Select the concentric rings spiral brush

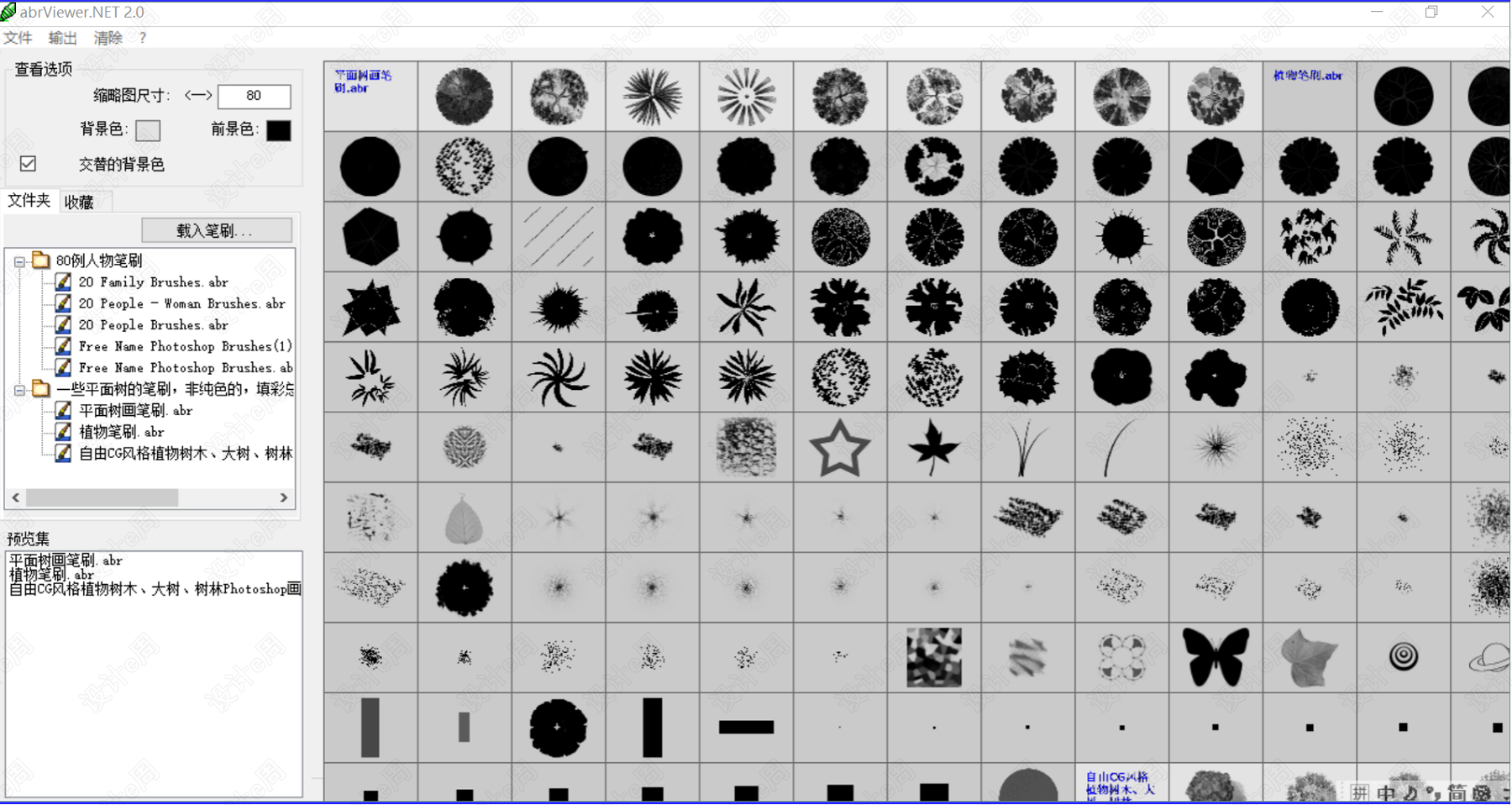coord(1403,655)
